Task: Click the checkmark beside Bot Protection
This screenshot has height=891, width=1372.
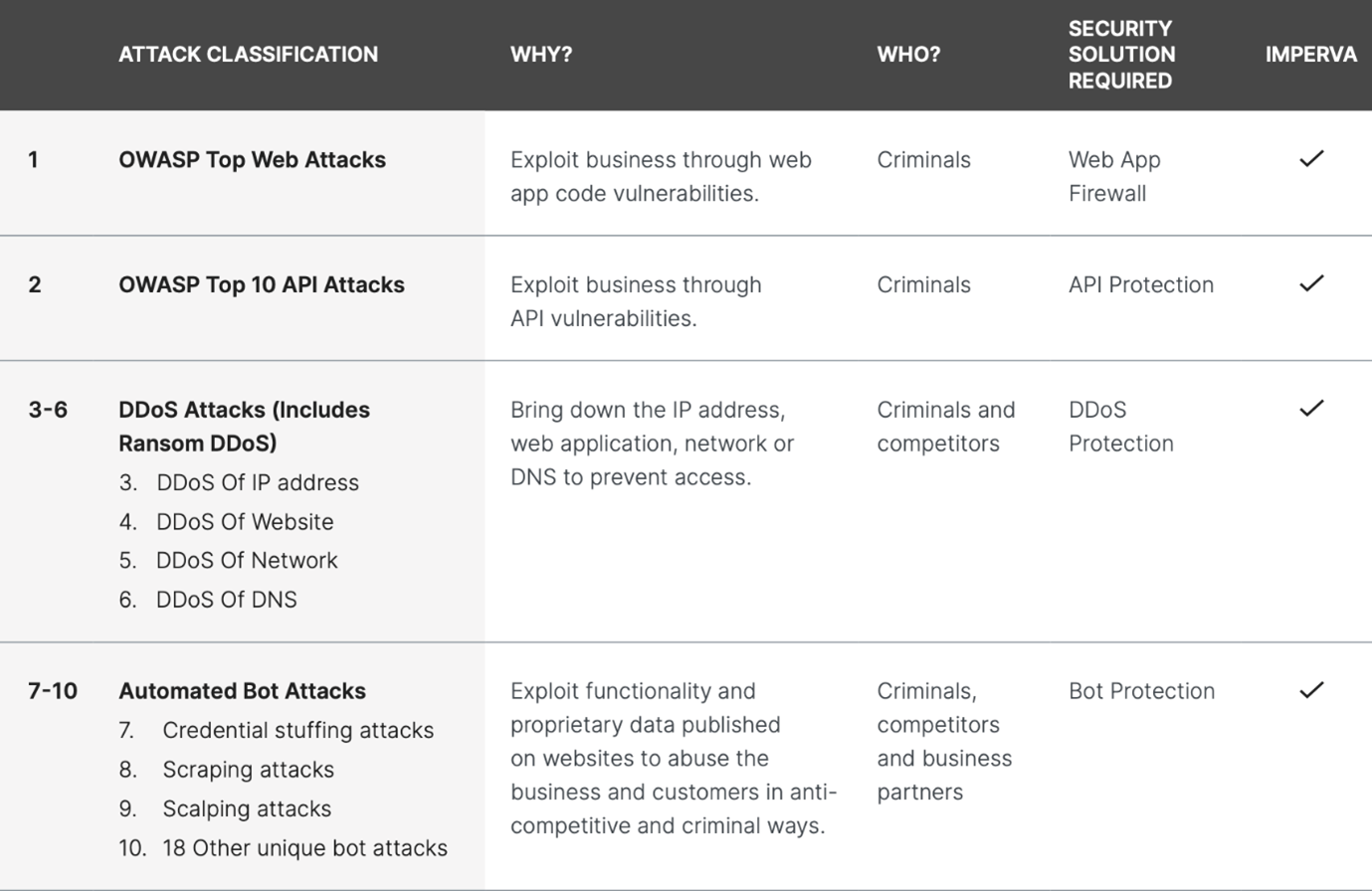Action: (x=1311, y=689)
